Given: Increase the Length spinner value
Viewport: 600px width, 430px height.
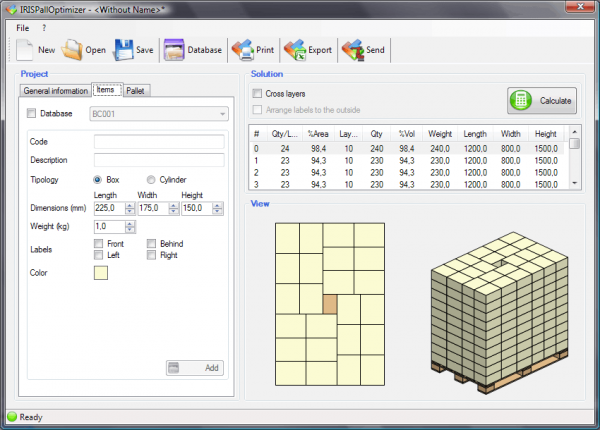Looking at the screenshot, I should 130,205.
